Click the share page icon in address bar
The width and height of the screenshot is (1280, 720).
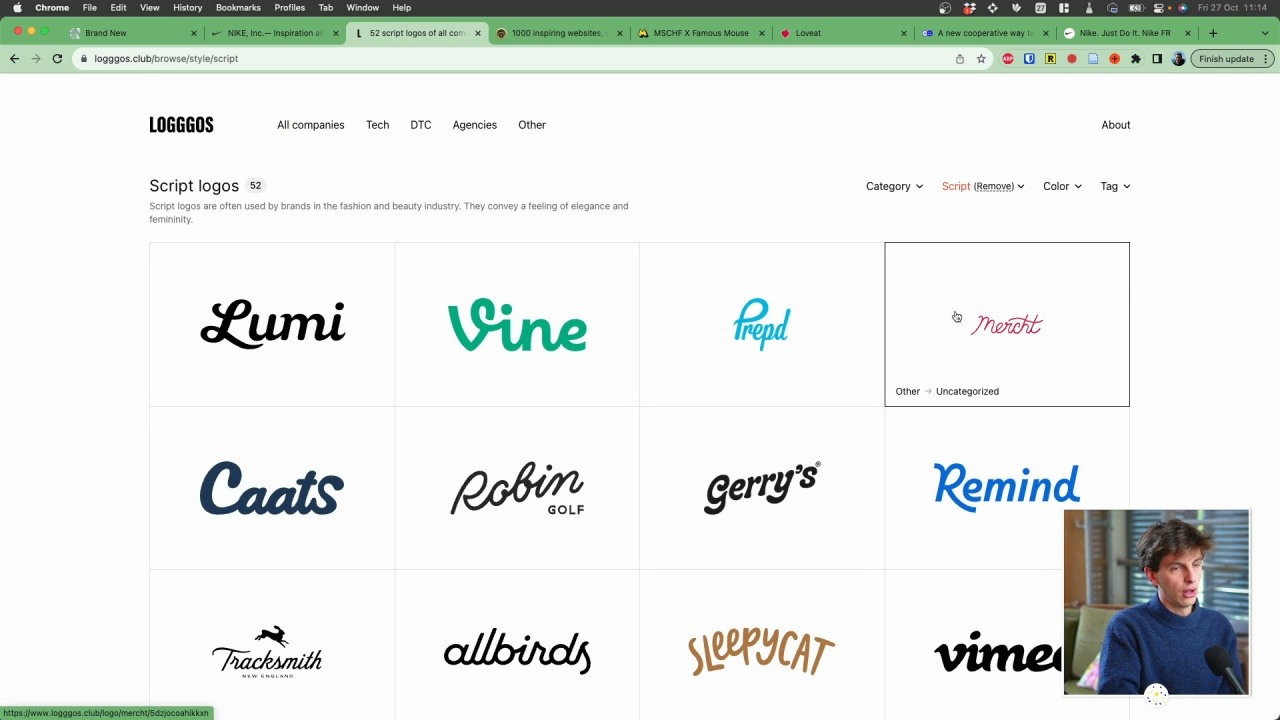[960, 59]
